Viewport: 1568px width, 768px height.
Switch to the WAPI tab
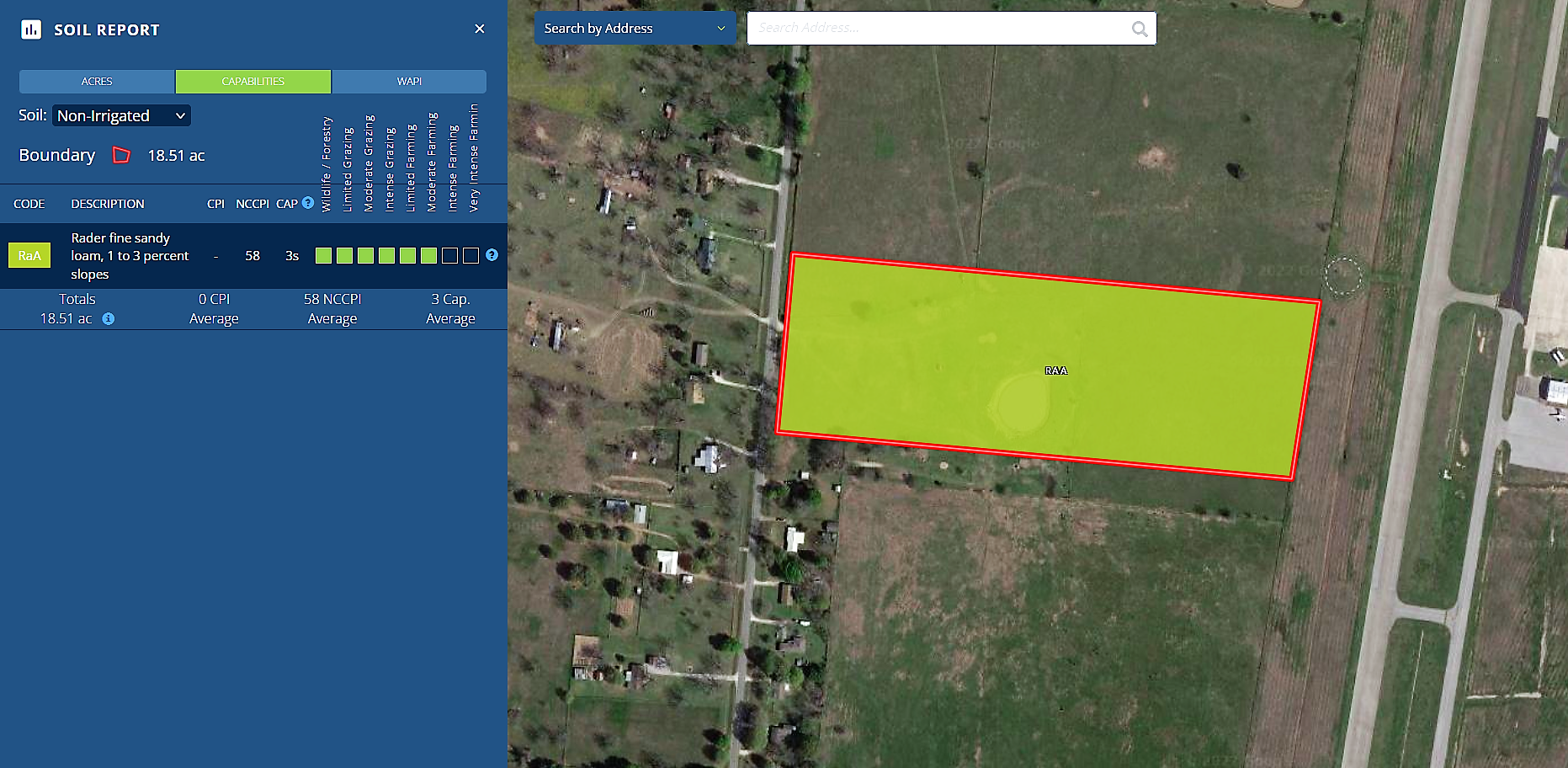(409, 82)
